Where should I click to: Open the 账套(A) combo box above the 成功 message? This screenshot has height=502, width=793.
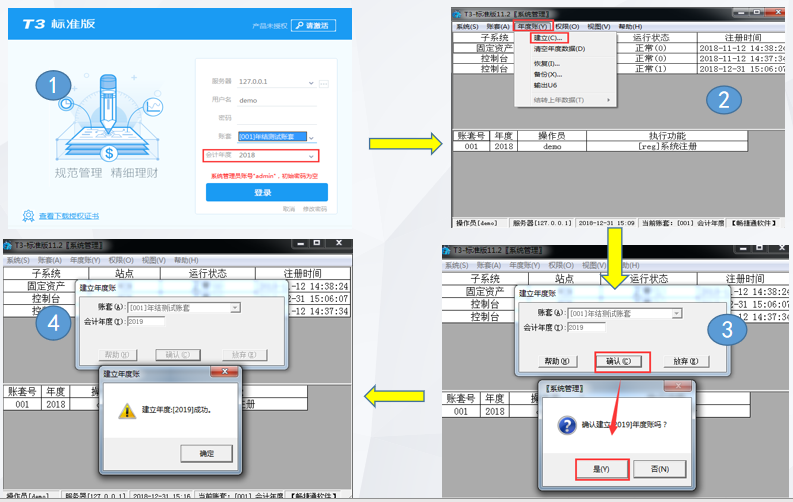[x=235, y=308]
